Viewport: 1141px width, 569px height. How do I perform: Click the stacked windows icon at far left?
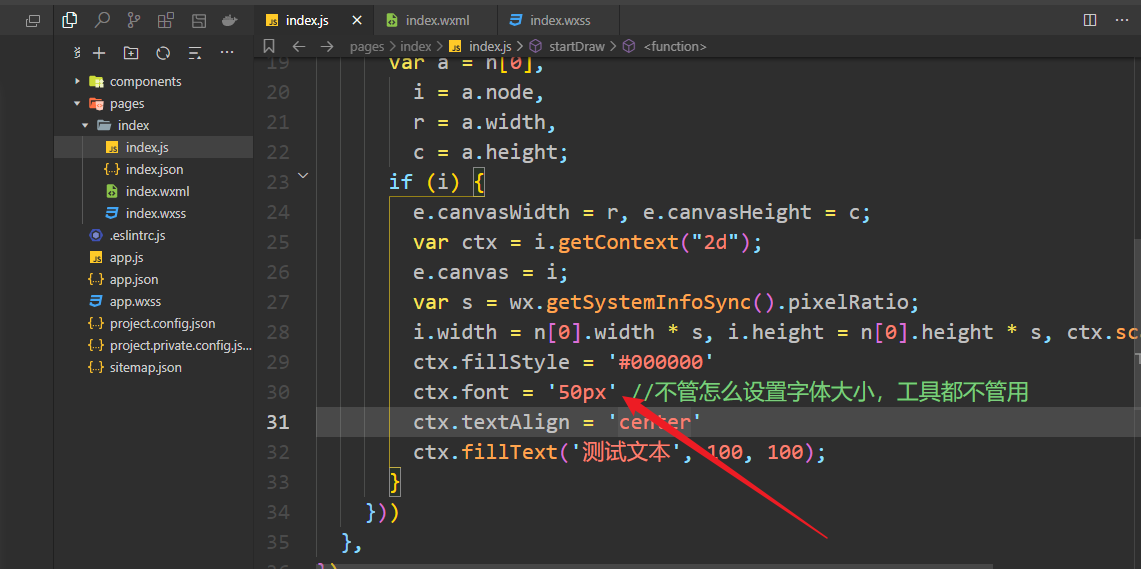tap(33, 21)
